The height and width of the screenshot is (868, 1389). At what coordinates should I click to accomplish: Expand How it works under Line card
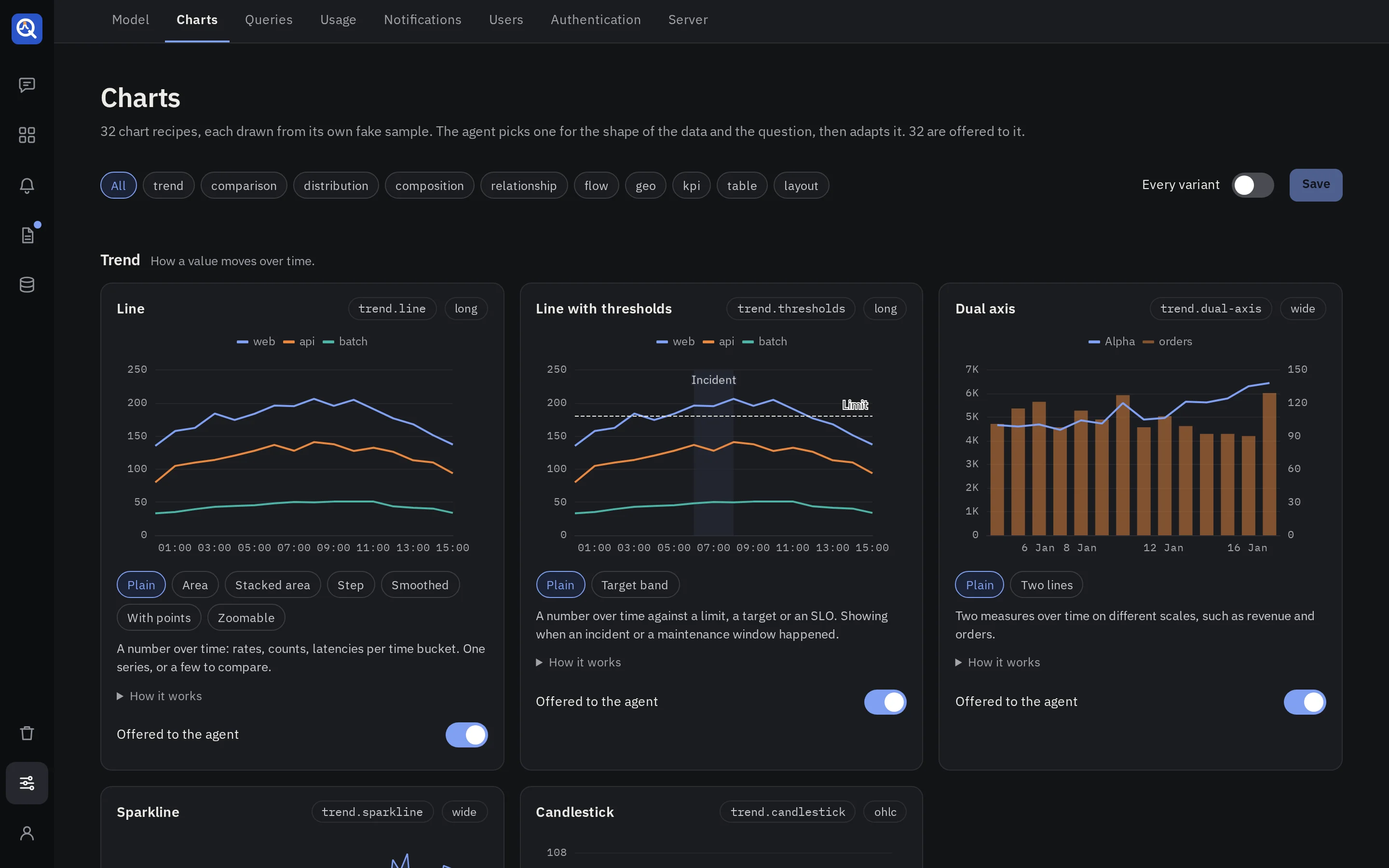click(160, 696)
